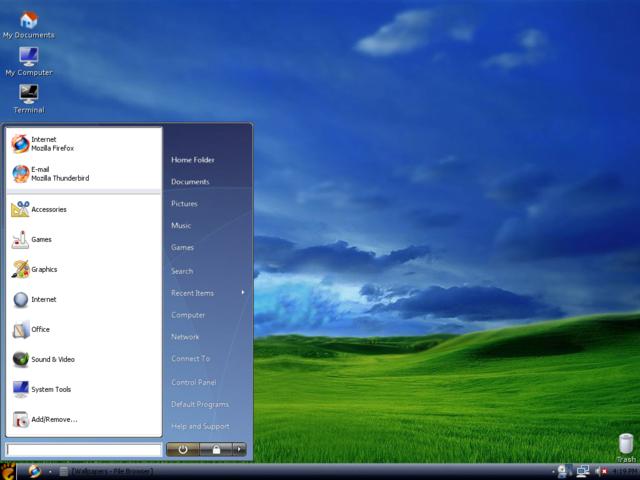Open Network in right pane
Screen dimensions: 640x480
[x=185, y=337]
